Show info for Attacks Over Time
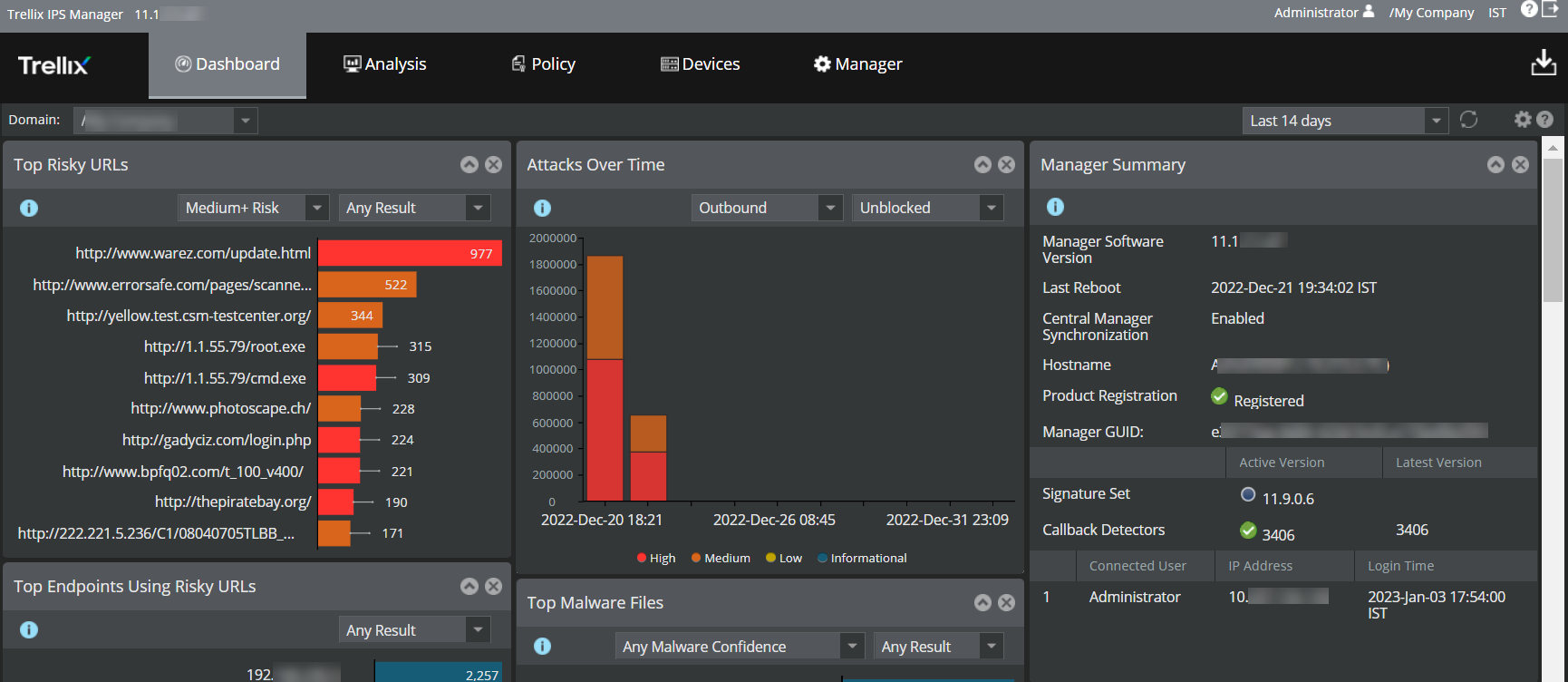The width and height of the screenshot is (1568, 682). pyautogui.click(x=542, y=208)
